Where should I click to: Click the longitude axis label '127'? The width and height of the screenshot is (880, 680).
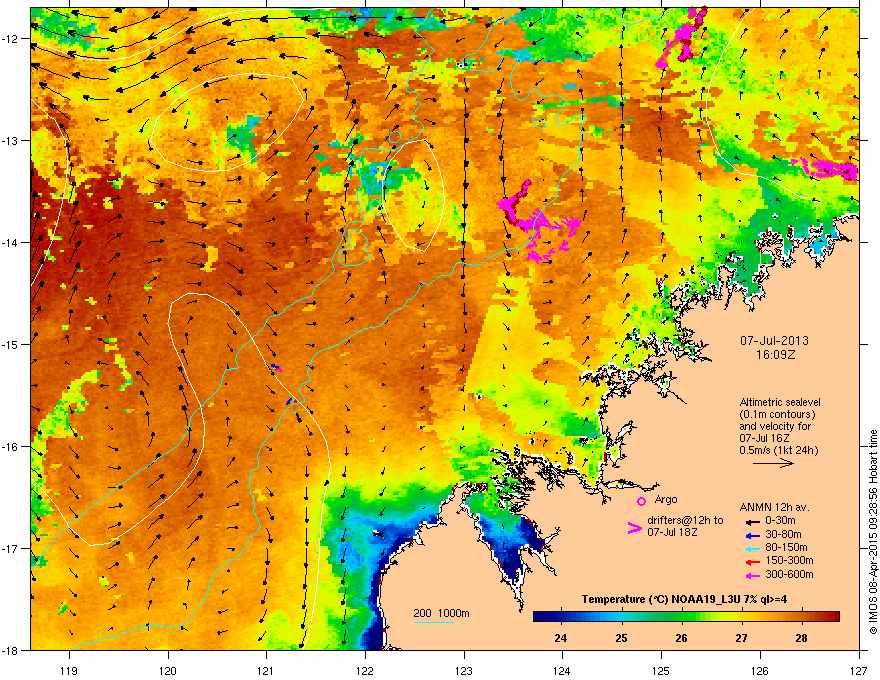(x=859, y=670)
